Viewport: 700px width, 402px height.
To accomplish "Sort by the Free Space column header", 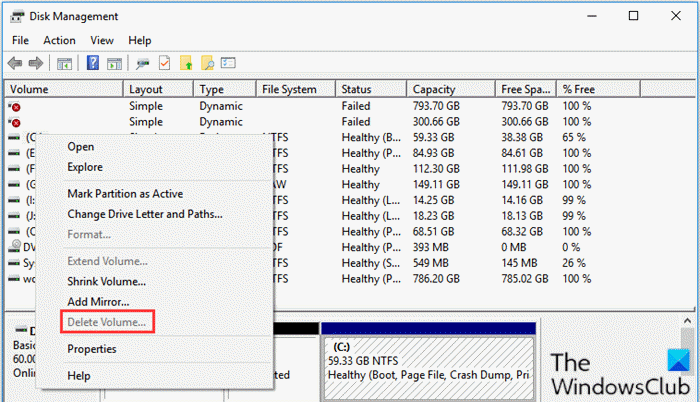I will click(526, 89).
